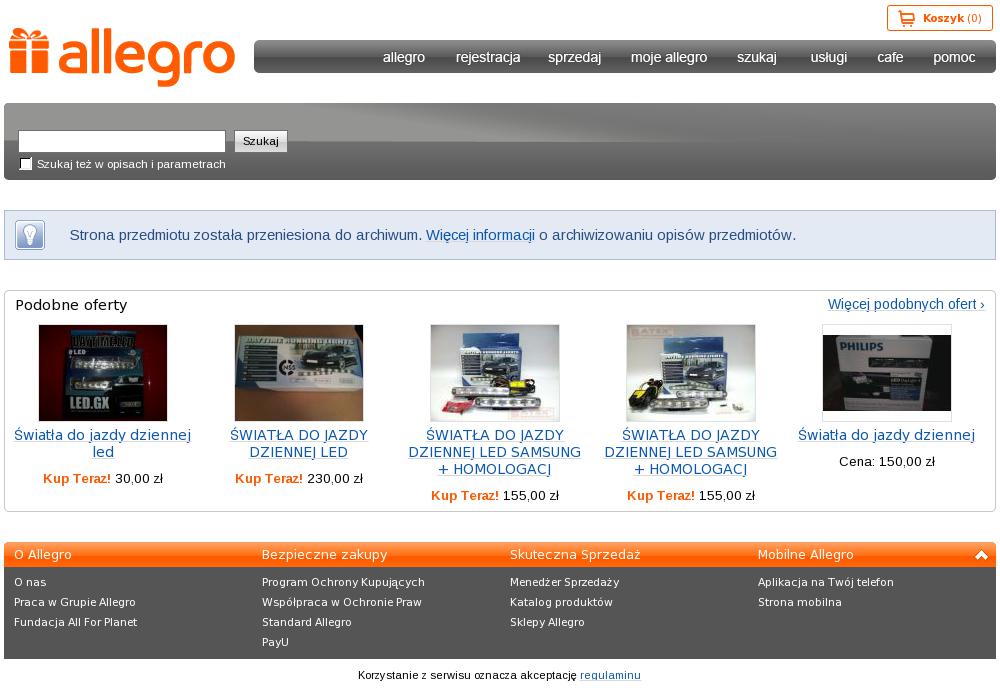
Task: Open Praca w Grupie Allegro link
Action: [75, 602]
